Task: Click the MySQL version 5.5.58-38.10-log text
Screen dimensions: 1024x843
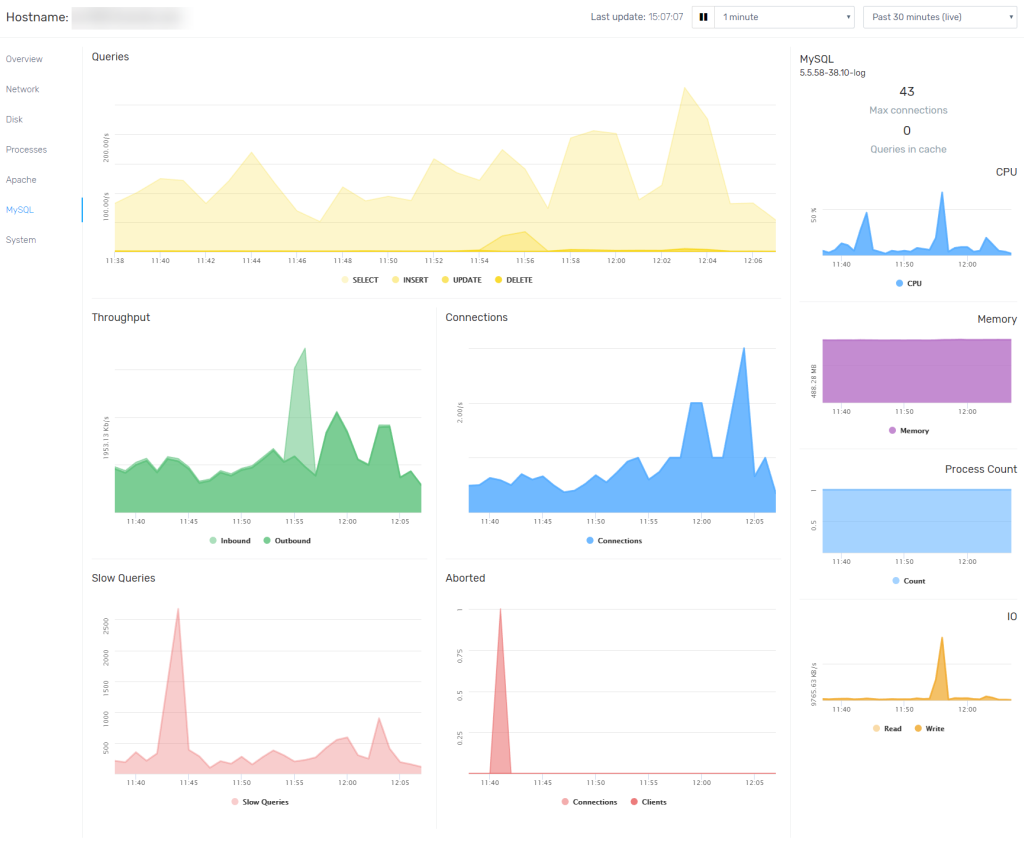Action: click(x=833, y=72)
